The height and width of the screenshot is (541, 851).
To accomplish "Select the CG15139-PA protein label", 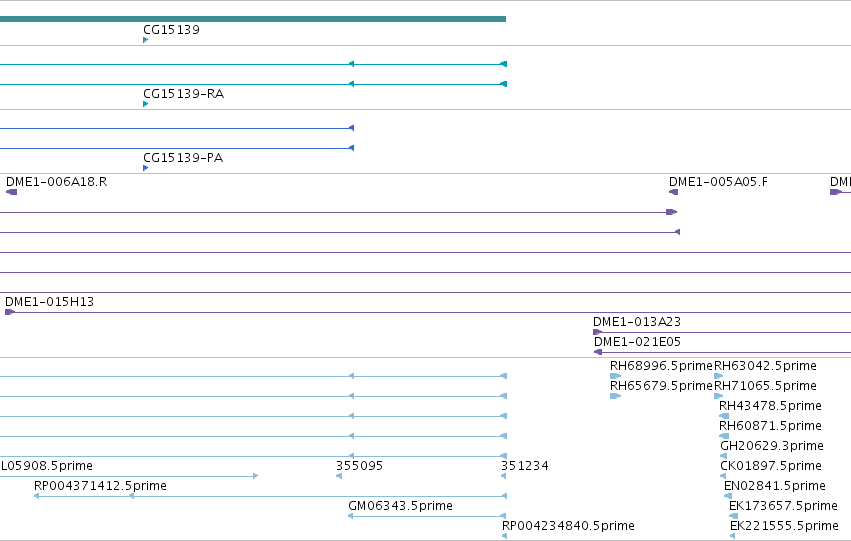I will point(183,158).
